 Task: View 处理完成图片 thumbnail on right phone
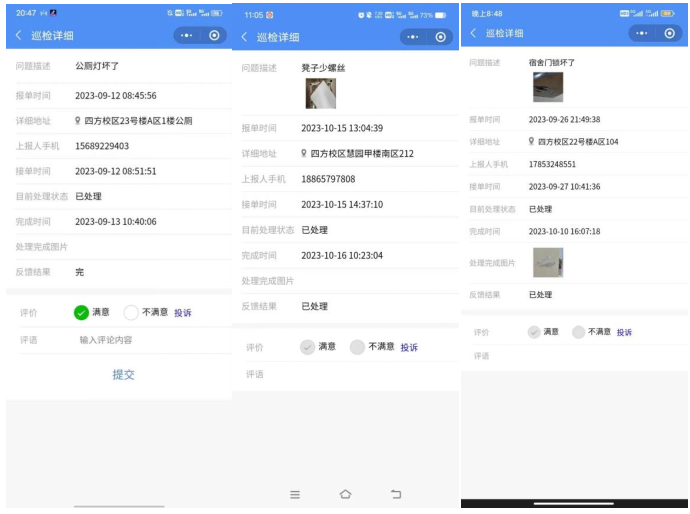tap(548, 262)
